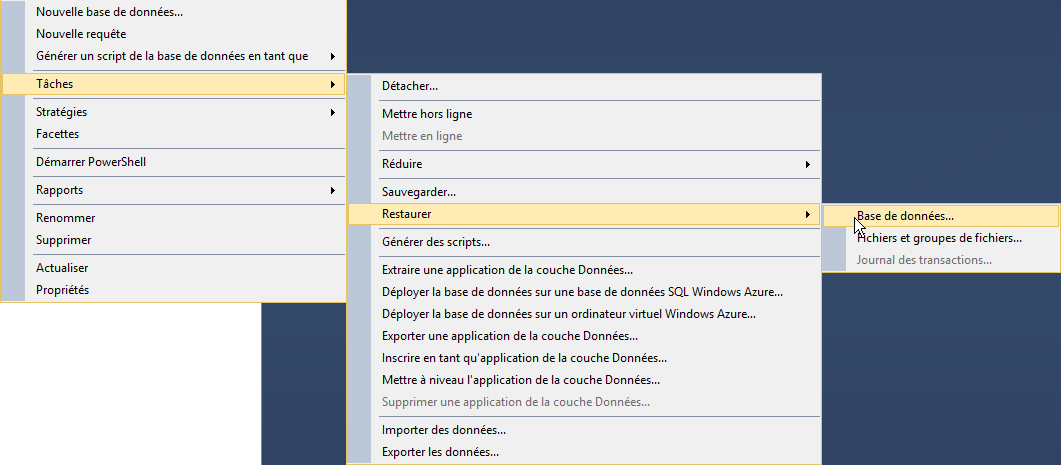This screenshot has height=465, width=1061.
Task: Open 'Propriétés' of the database
Action: point(62,290)
